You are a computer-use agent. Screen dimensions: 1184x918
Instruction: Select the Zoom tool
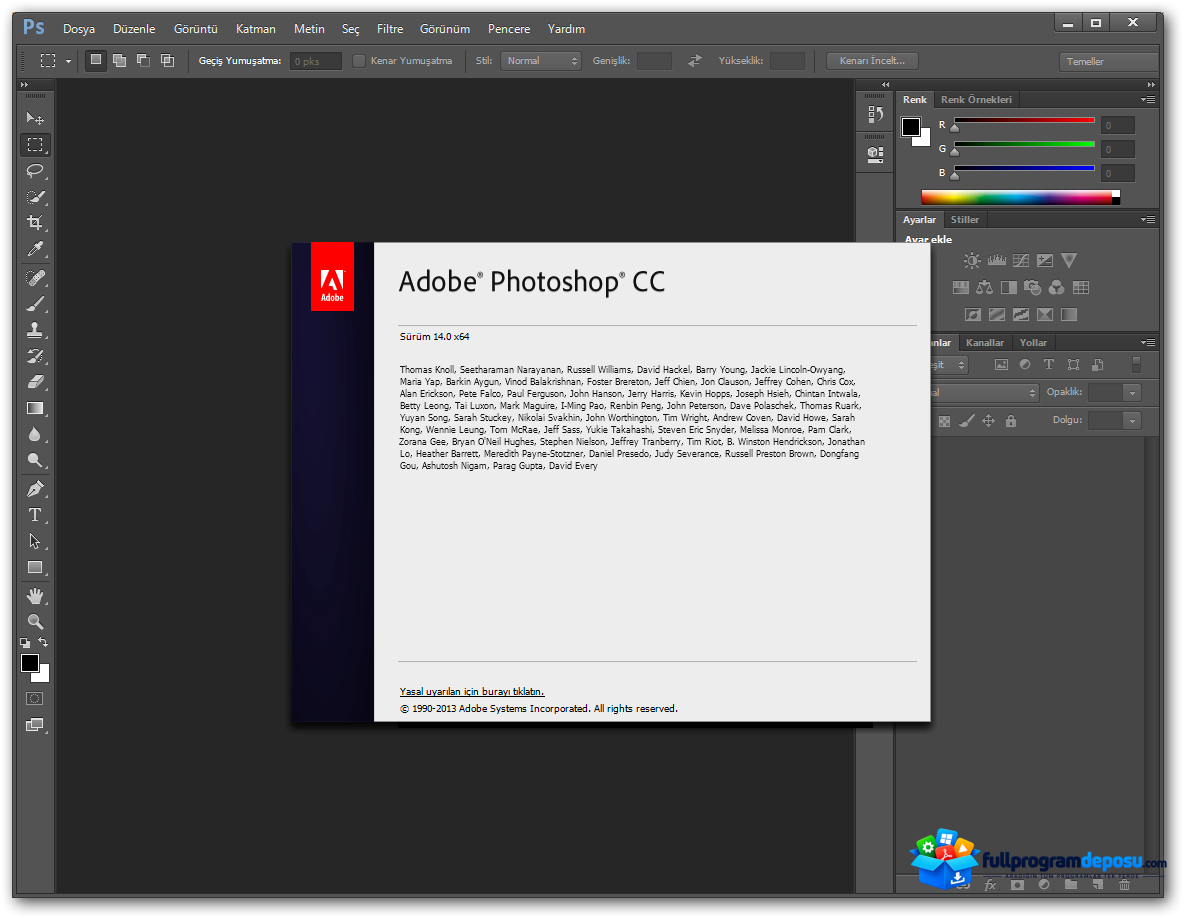35,622
